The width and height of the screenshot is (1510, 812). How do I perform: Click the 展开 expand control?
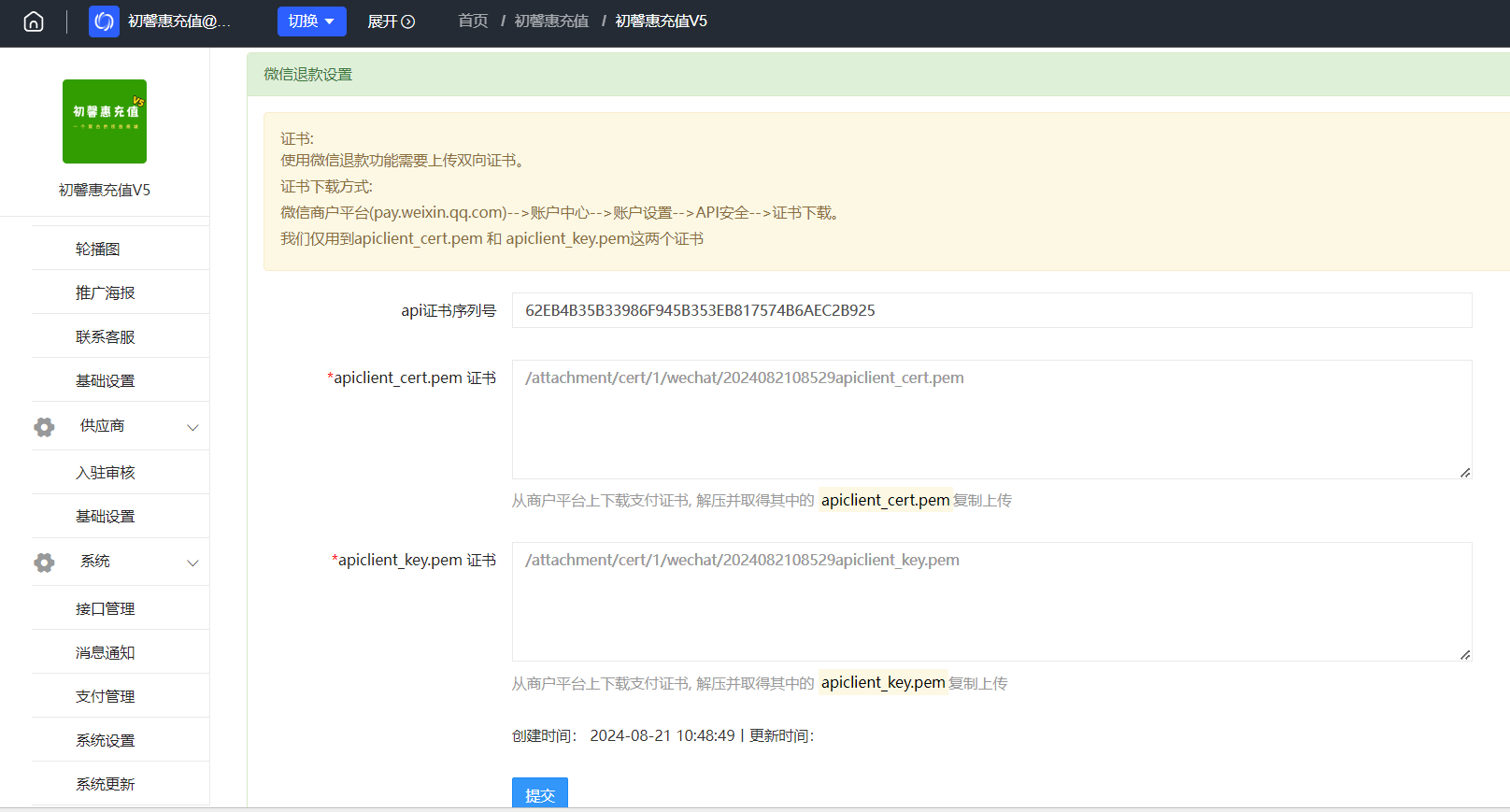coord(391,21)
